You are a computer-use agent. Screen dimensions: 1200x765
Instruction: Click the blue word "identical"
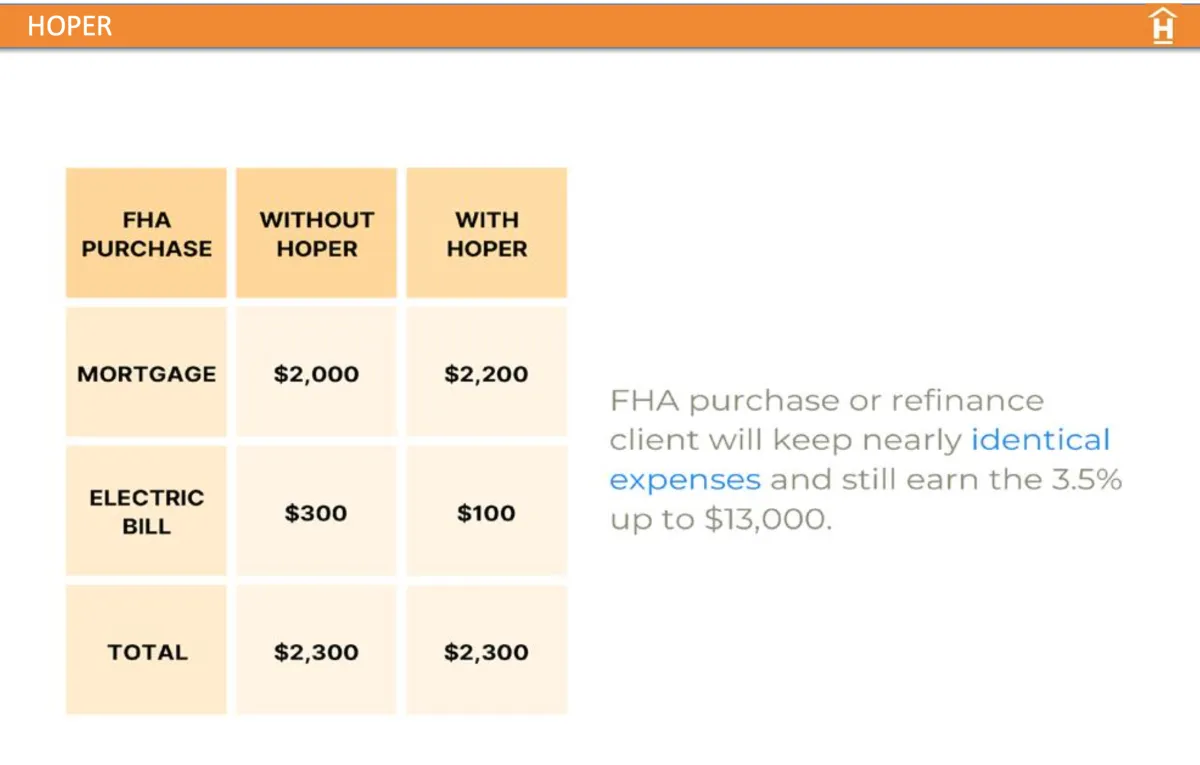[1040, 440]
